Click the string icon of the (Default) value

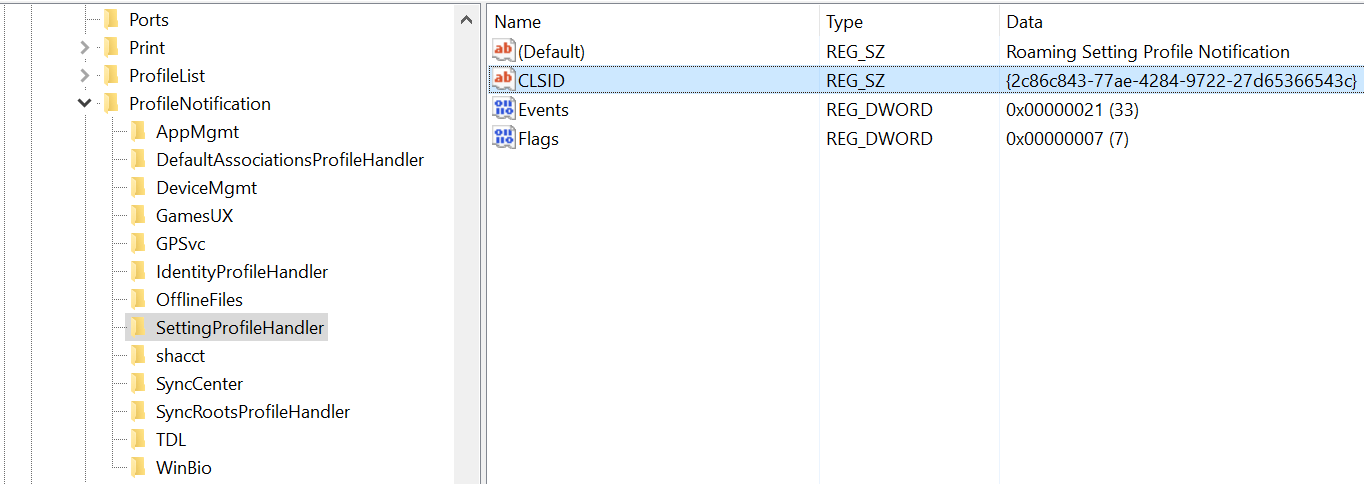click(504, 51)
